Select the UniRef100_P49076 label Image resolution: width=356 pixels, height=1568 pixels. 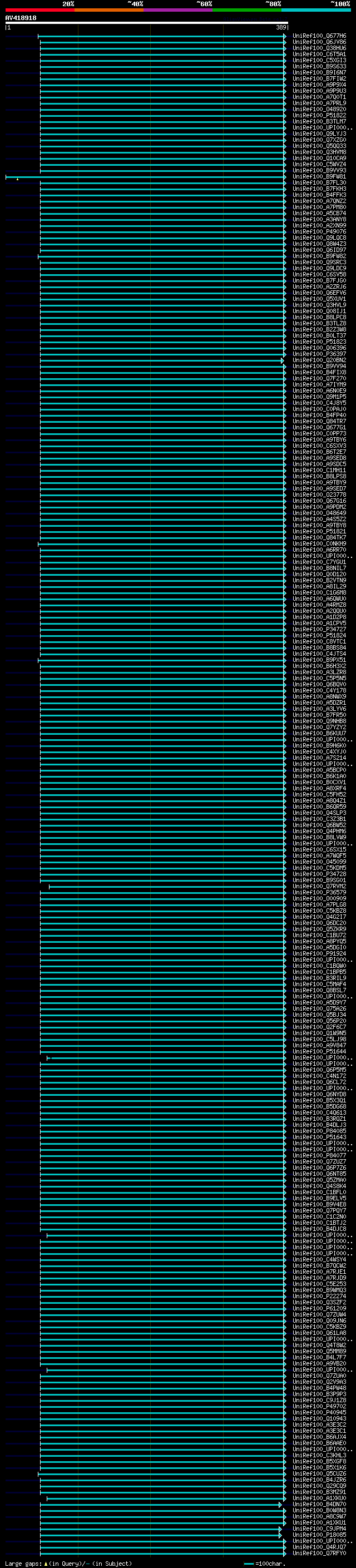click(319, 231)
